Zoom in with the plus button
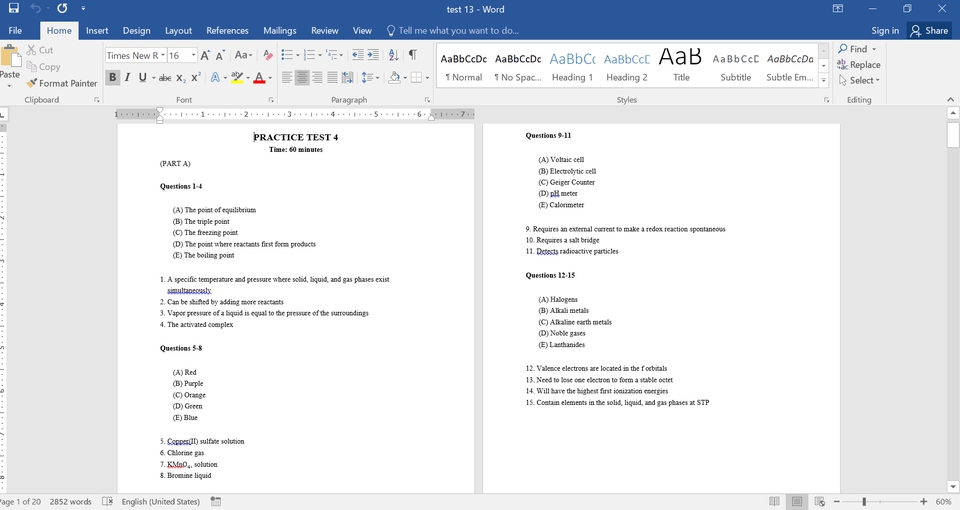Image resolution: width=960 pixels, height=510 pixels. coord(923,501)
